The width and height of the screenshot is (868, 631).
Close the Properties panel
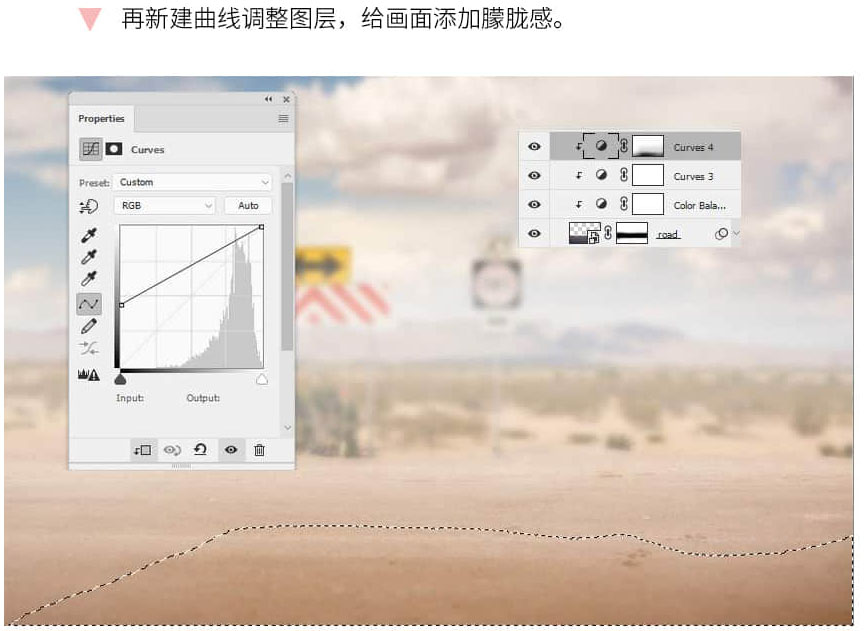click(286, 100)
